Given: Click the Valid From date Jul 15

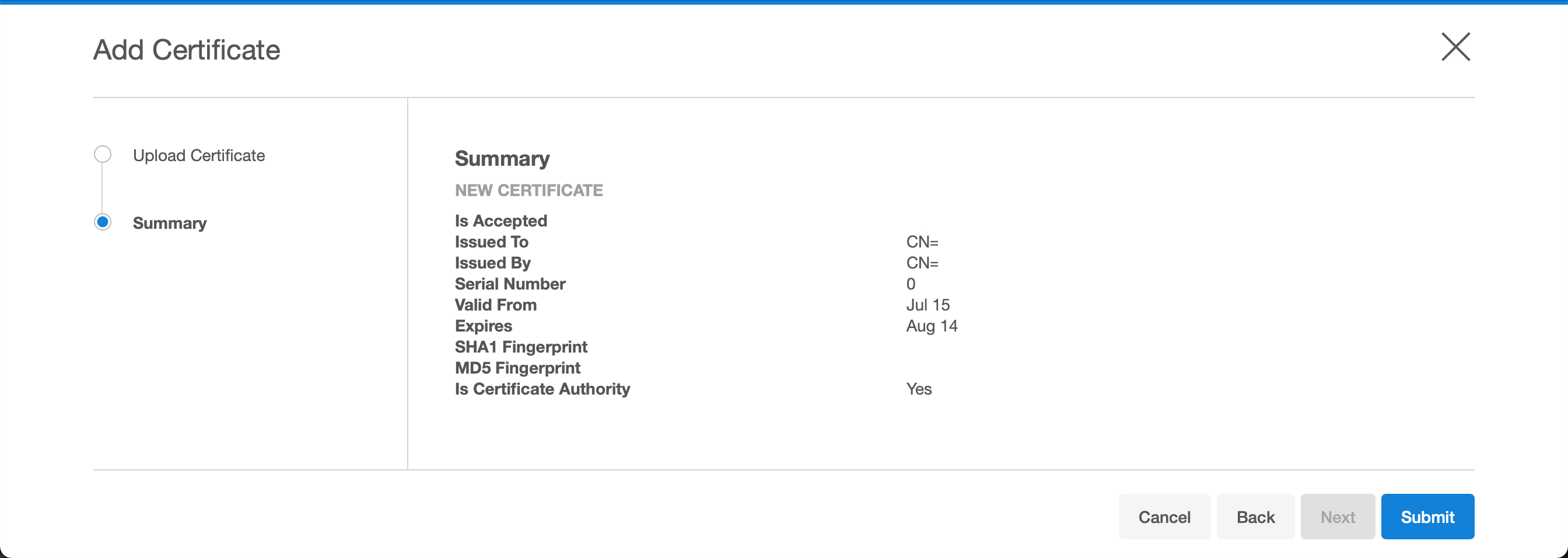Looking at the screenshot, I should (x=928, y=305).
